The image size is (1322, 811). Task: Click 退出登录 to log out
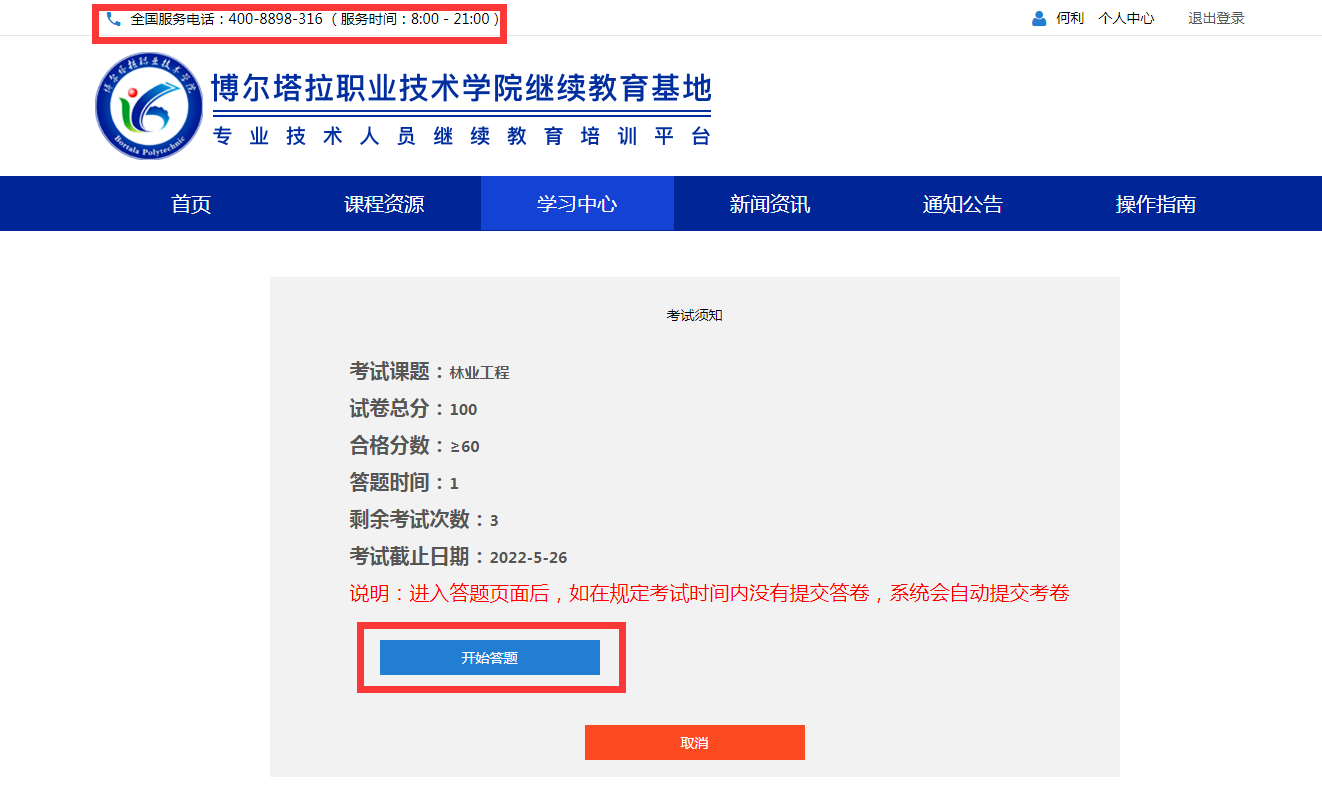click(x=1216, y=19)
